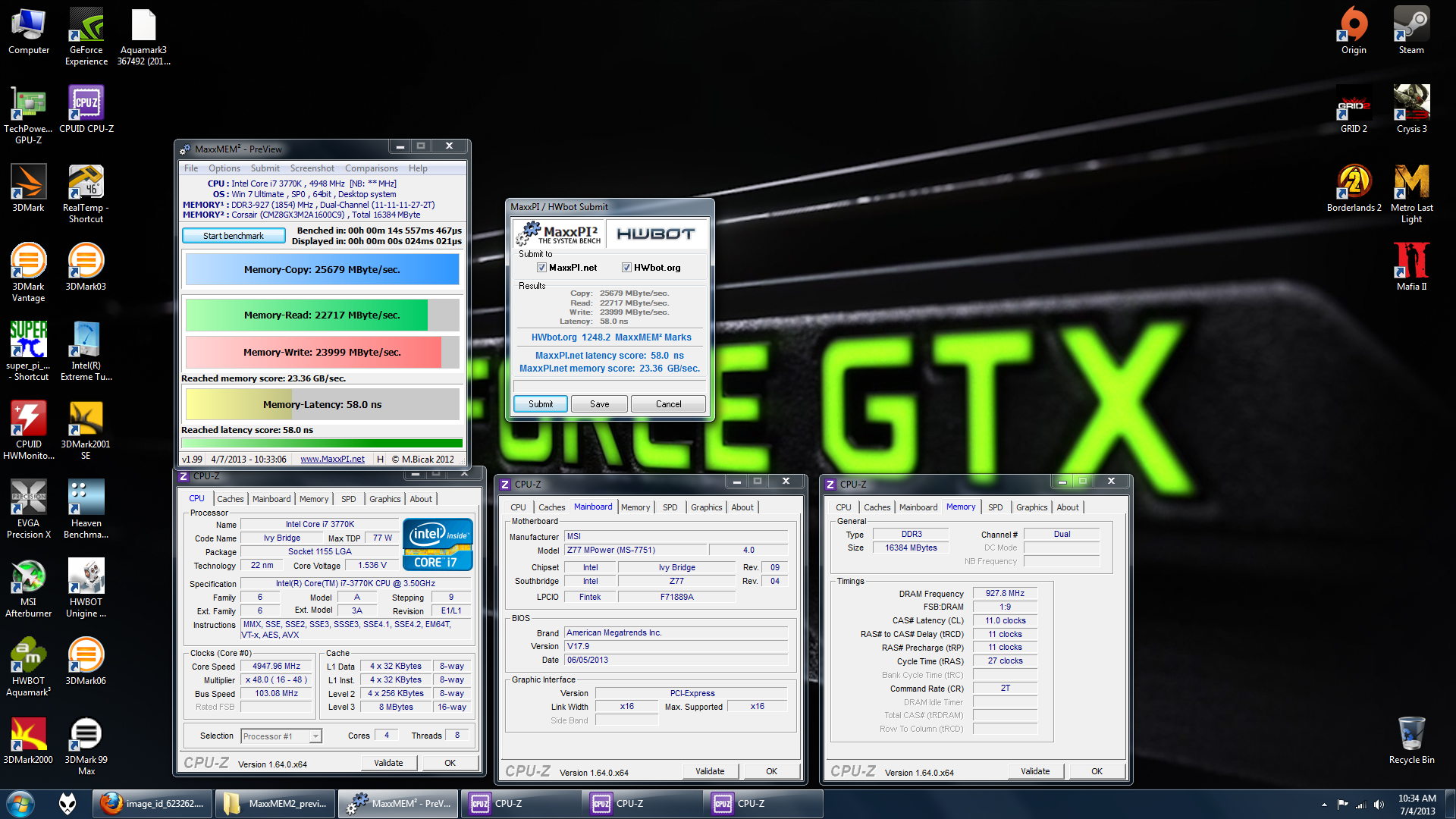Screen dimensions: 1456x819
Task: Toggle HWbot.org submit checkbox
Action: click(x=626, y=268)
